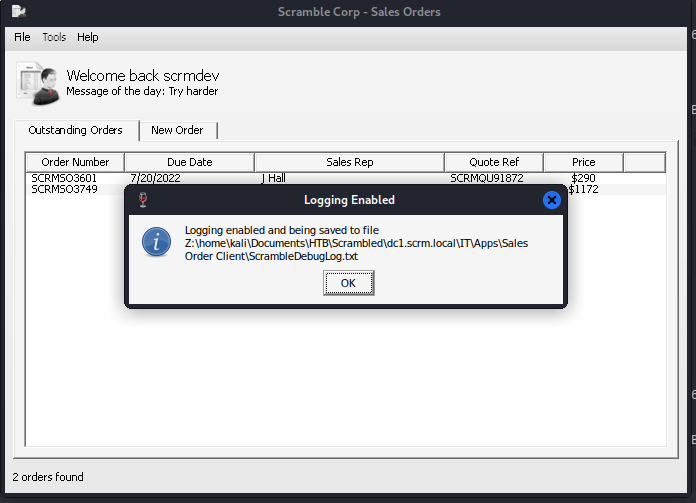Image resolution: width=696 pixels, height=503 pixels.
Task: Sort by the Order Number column header
Action: point(75,162)
